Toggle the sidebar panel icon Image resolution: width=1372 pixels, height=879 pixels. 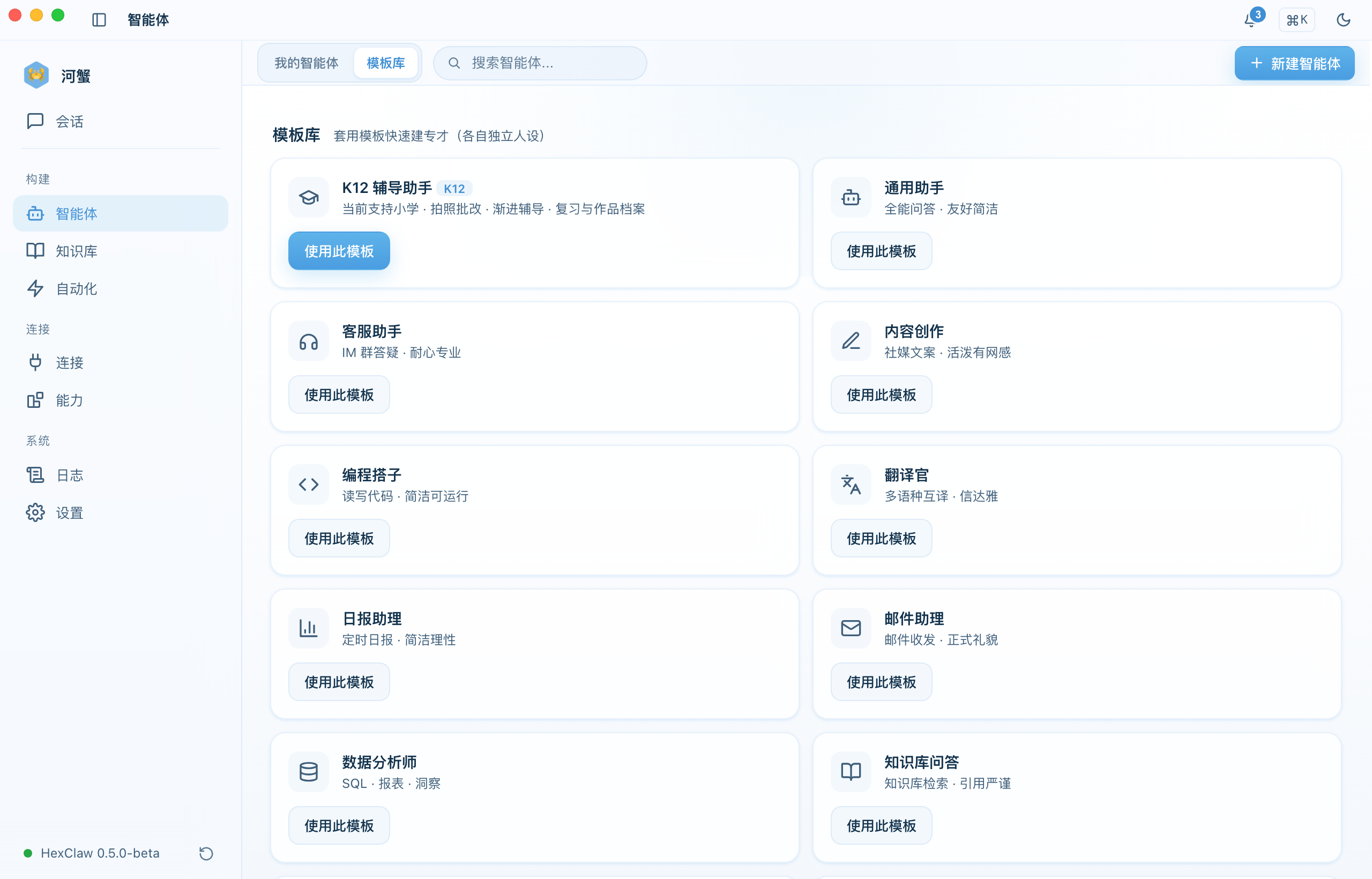[99, 20]
